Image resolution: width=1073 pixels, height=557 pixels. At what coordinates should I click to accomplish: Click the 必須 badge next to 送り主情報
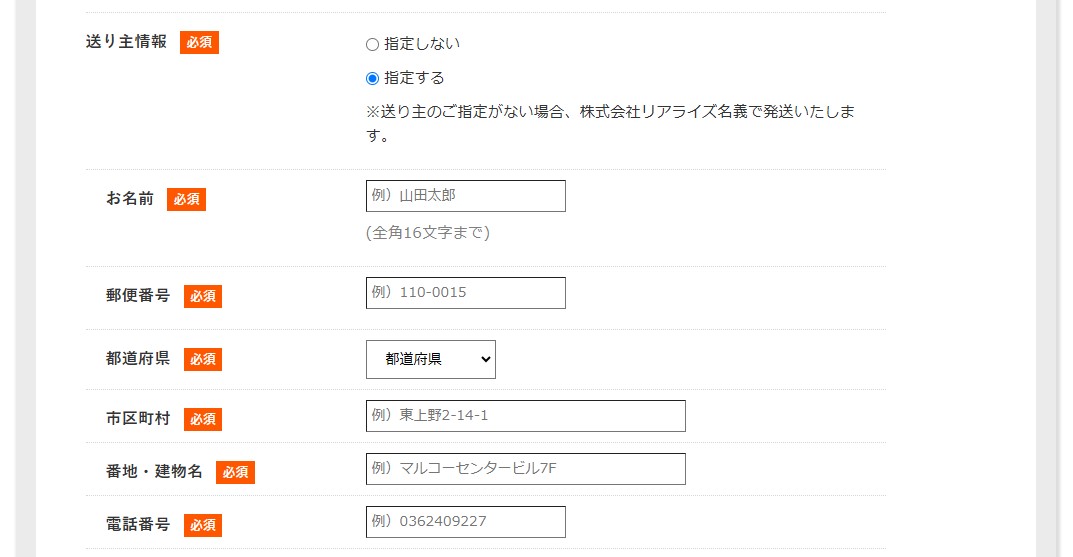click(199, 42)
